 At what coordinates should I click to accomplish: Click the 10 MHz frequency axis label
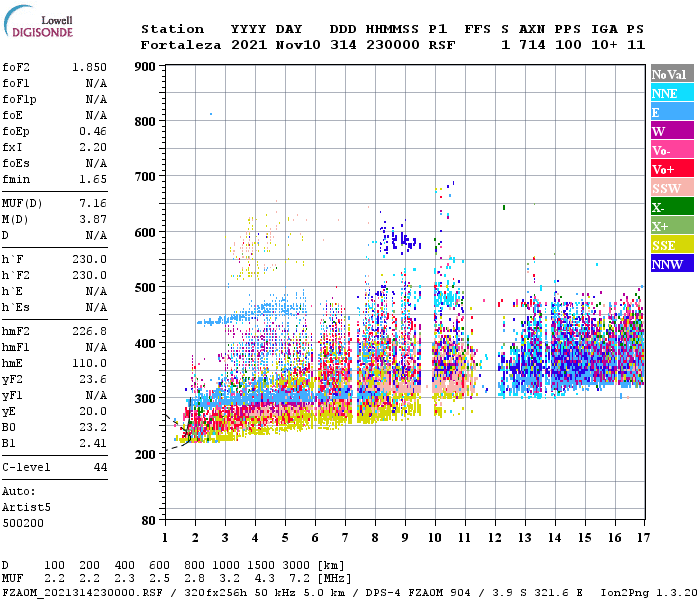pyautogui.click(x=435, y=538)
